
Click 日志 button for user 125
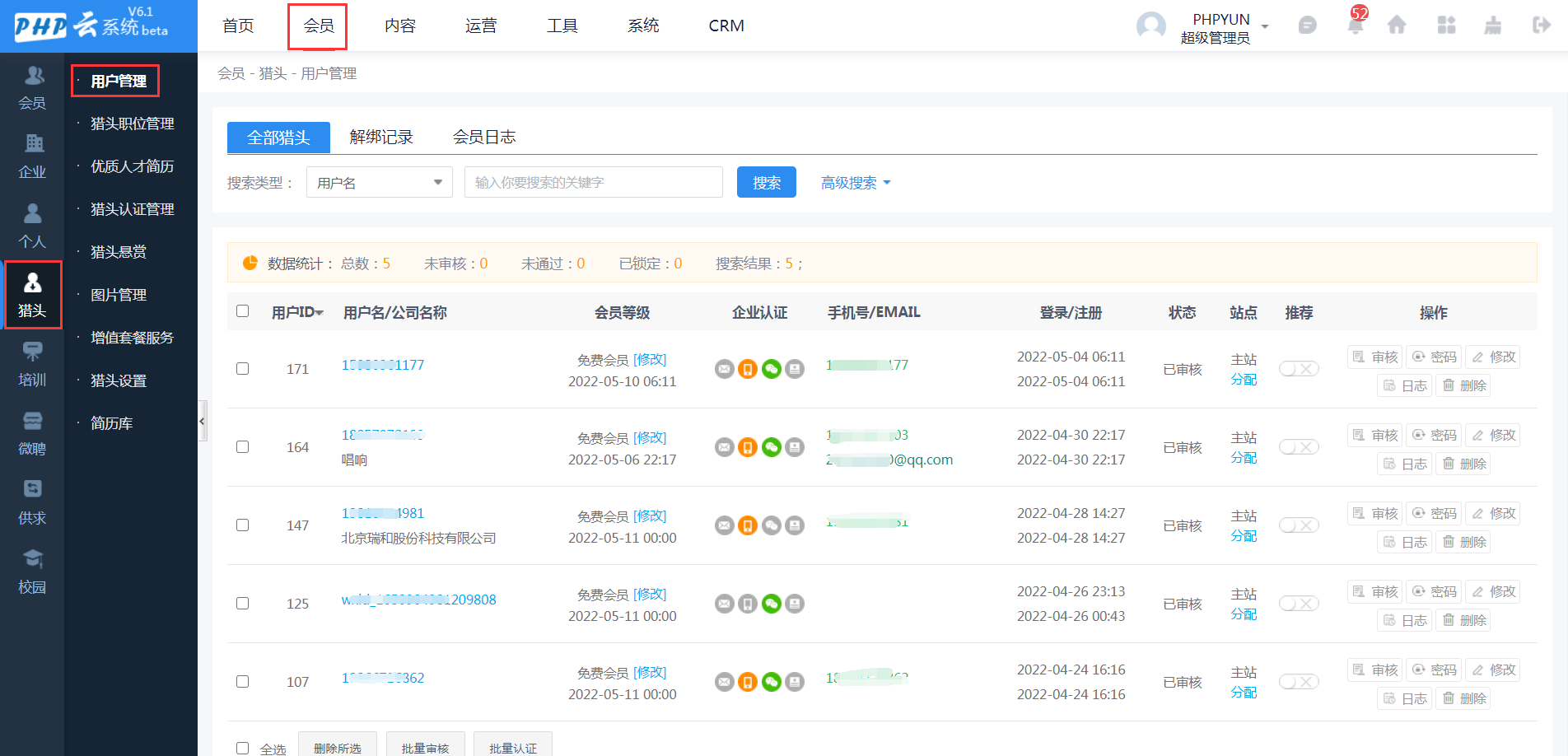pos(1405,620)
